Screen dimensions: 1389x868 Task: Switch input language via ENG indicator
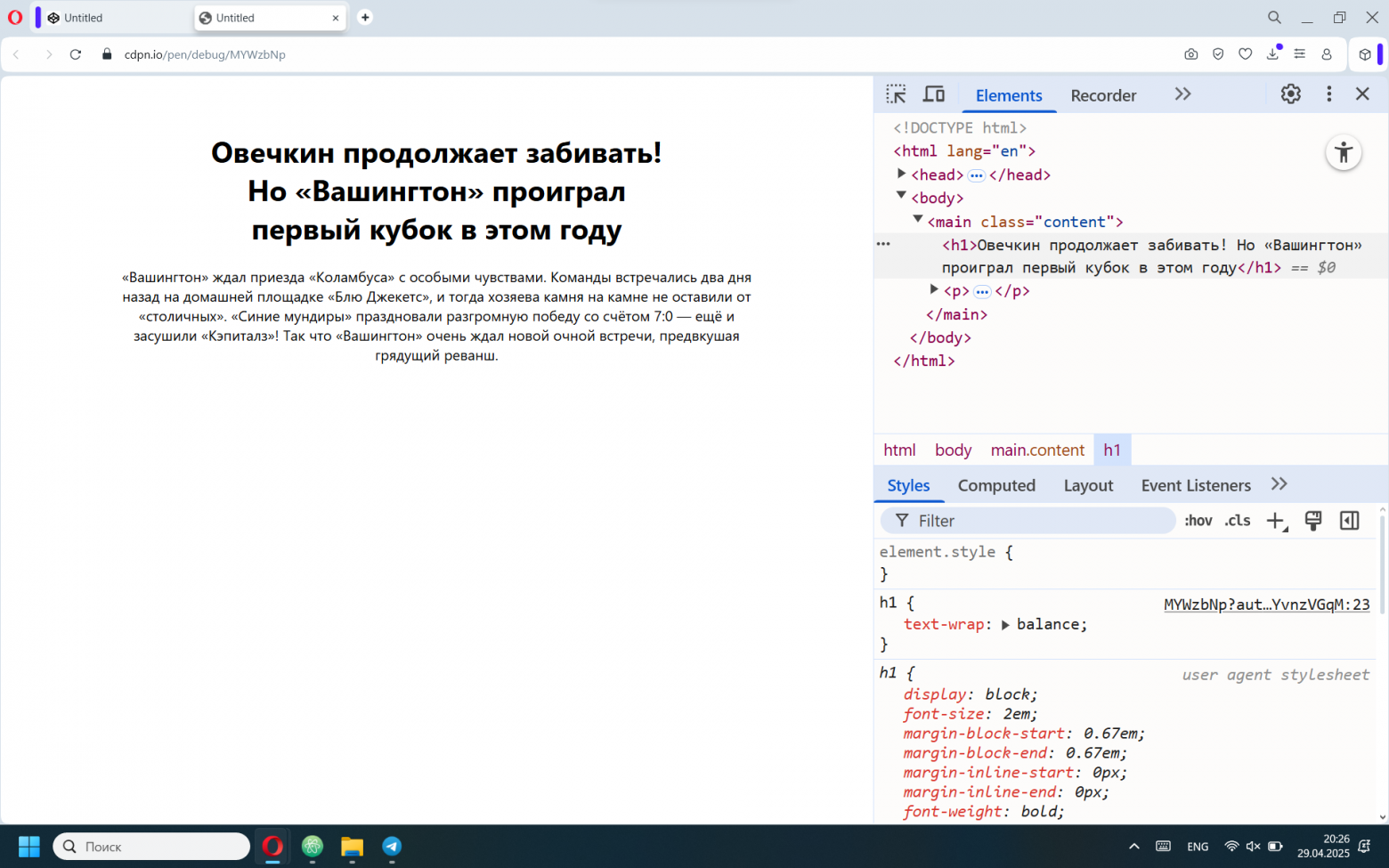(x=1198, y=847)
